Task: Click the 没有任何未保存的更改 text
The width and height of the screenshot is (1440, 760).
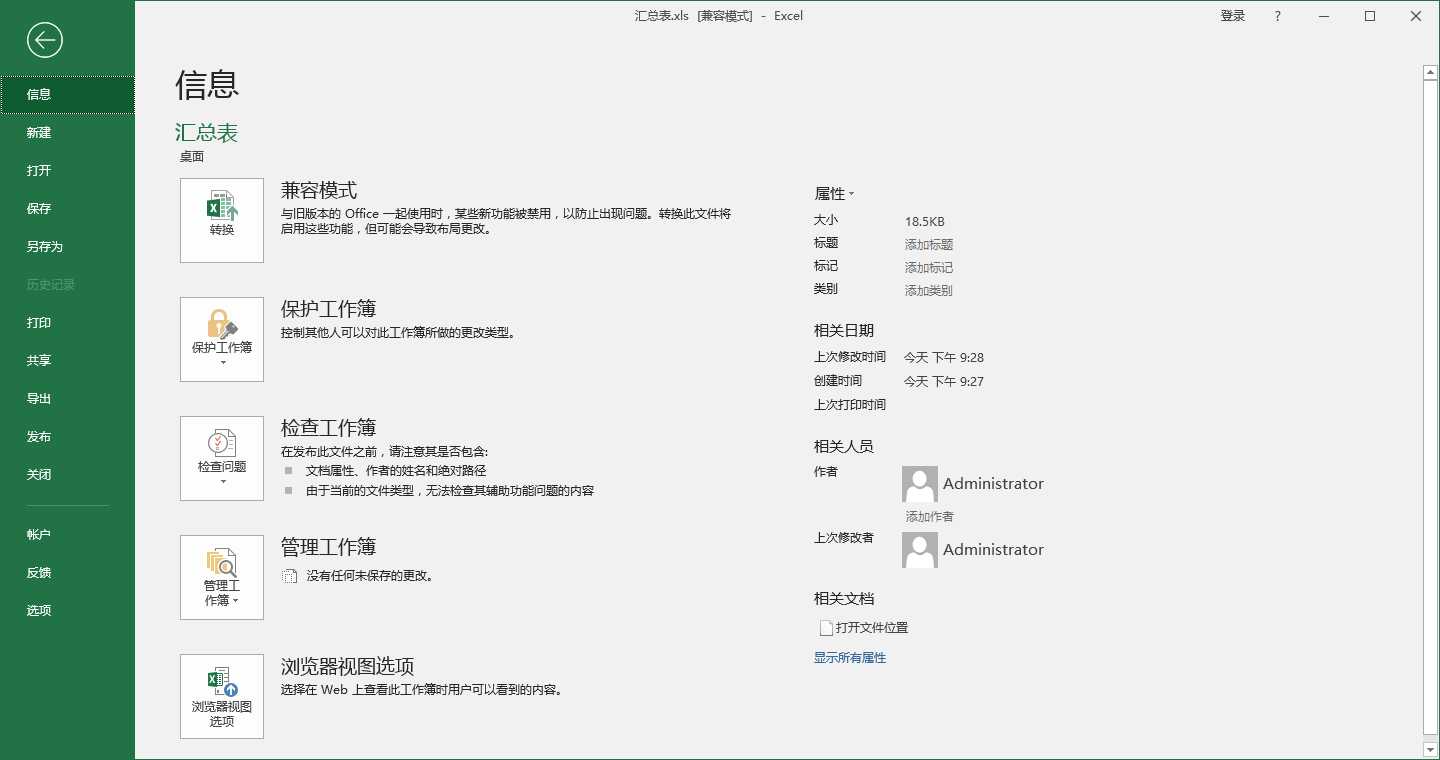Action: pyautogui.click(x=370, y=576)
